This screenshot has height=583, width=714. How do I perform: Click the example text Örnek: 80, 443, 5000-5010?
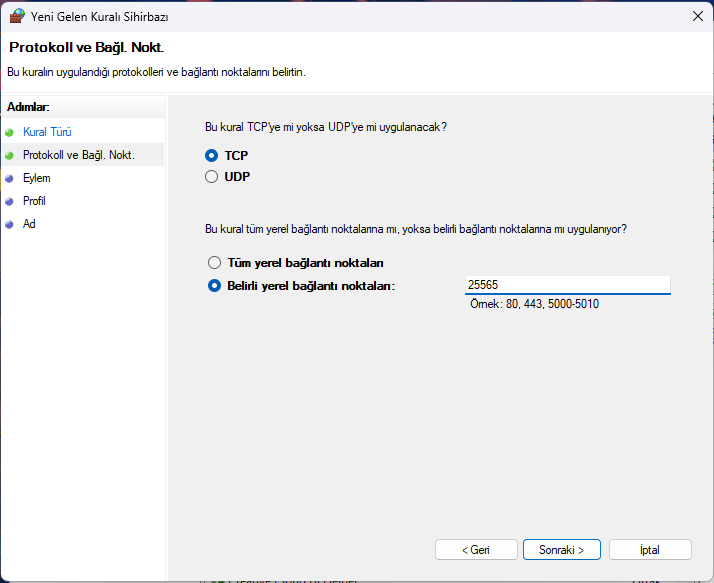tap(534, 304)
